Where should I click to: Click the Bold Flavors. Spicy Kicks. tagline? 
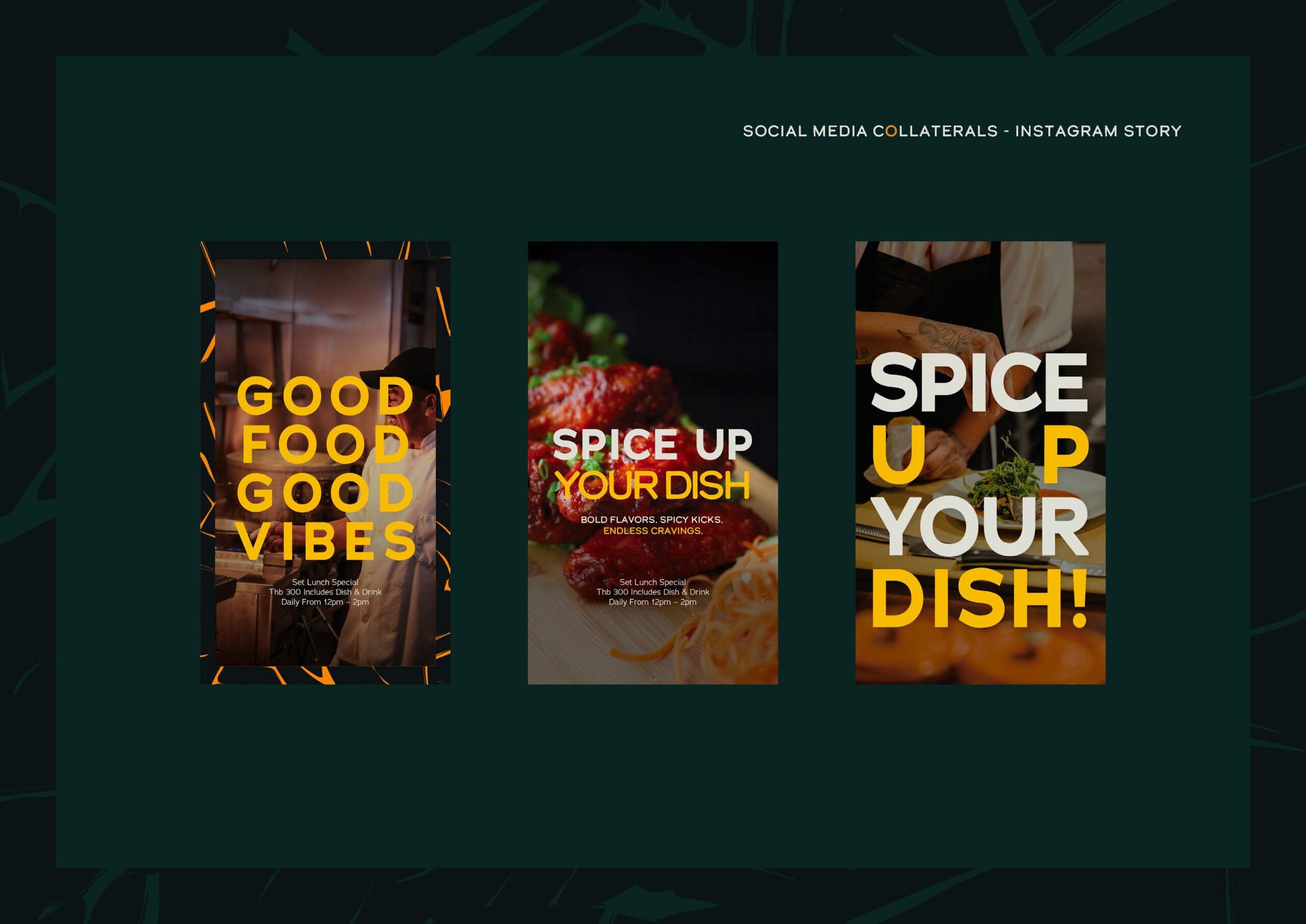(x=652, y=520)
